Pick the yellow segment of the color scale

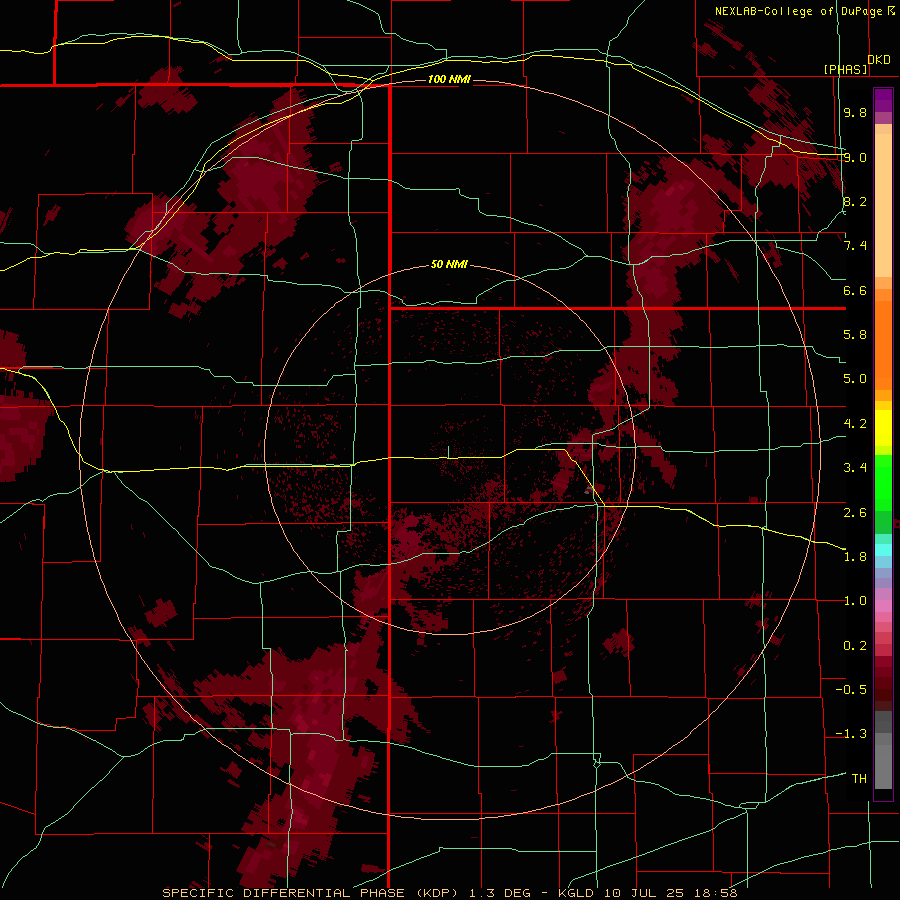tap(883, 428)
